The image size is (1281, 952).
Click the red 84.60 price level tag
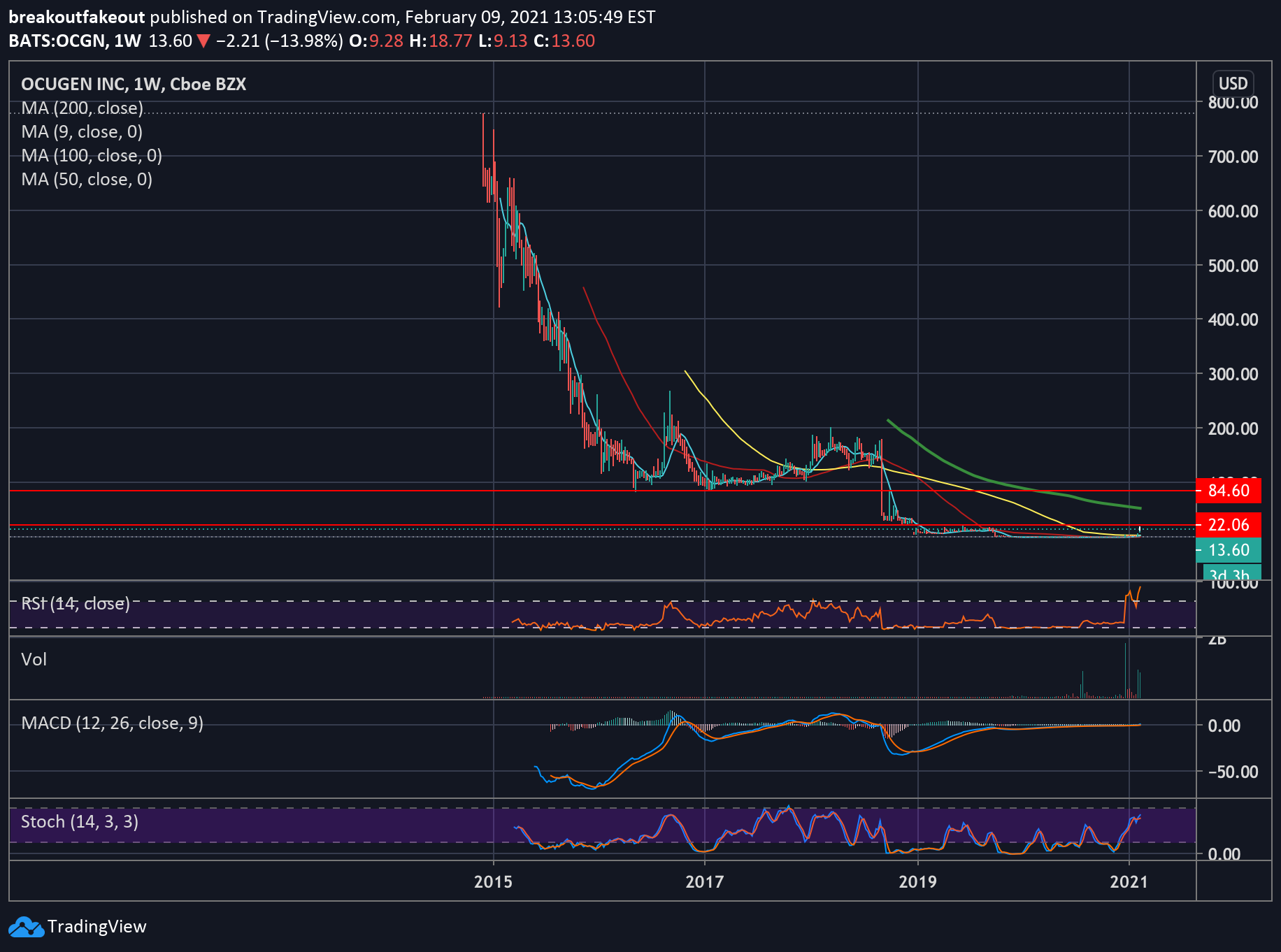coord(1229,491)
